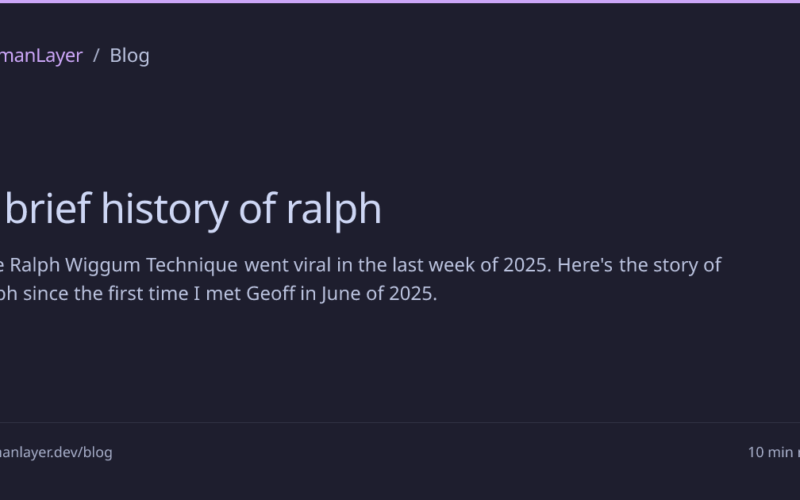Click the word "of" in the headline
This screenshot has width=800, height=500.
[259, 209]
